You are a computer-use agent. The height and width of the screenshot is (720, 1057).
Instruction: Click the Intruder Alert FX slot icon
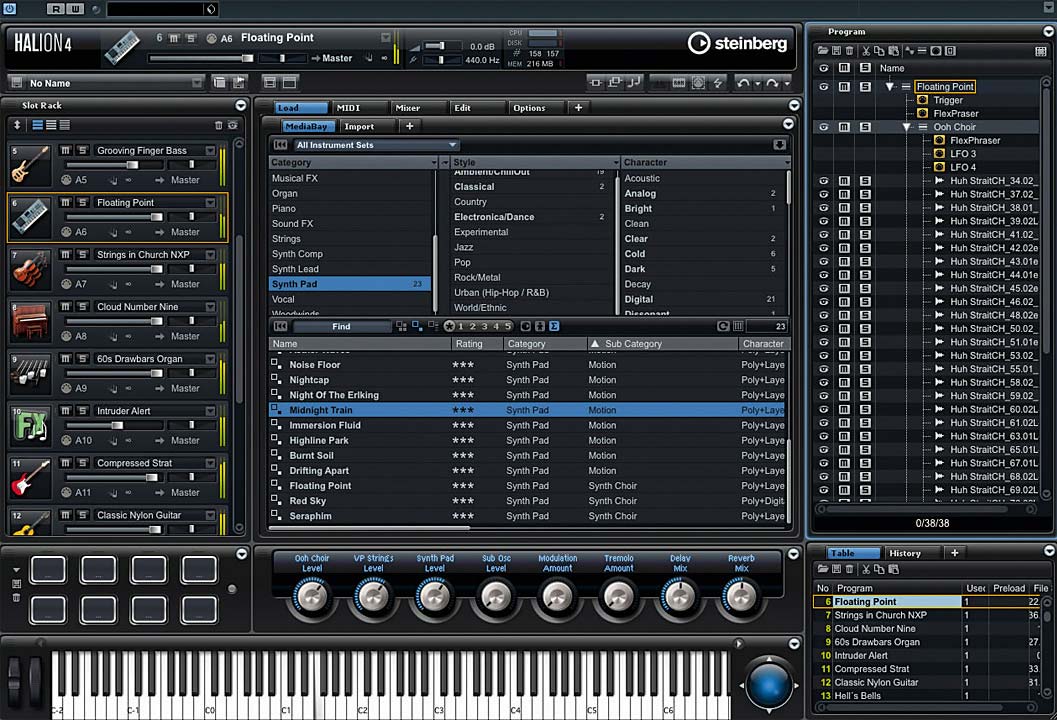30,425
